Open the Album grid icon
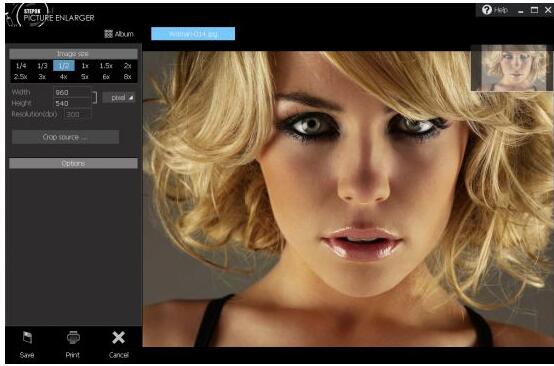 click(108, 34)
